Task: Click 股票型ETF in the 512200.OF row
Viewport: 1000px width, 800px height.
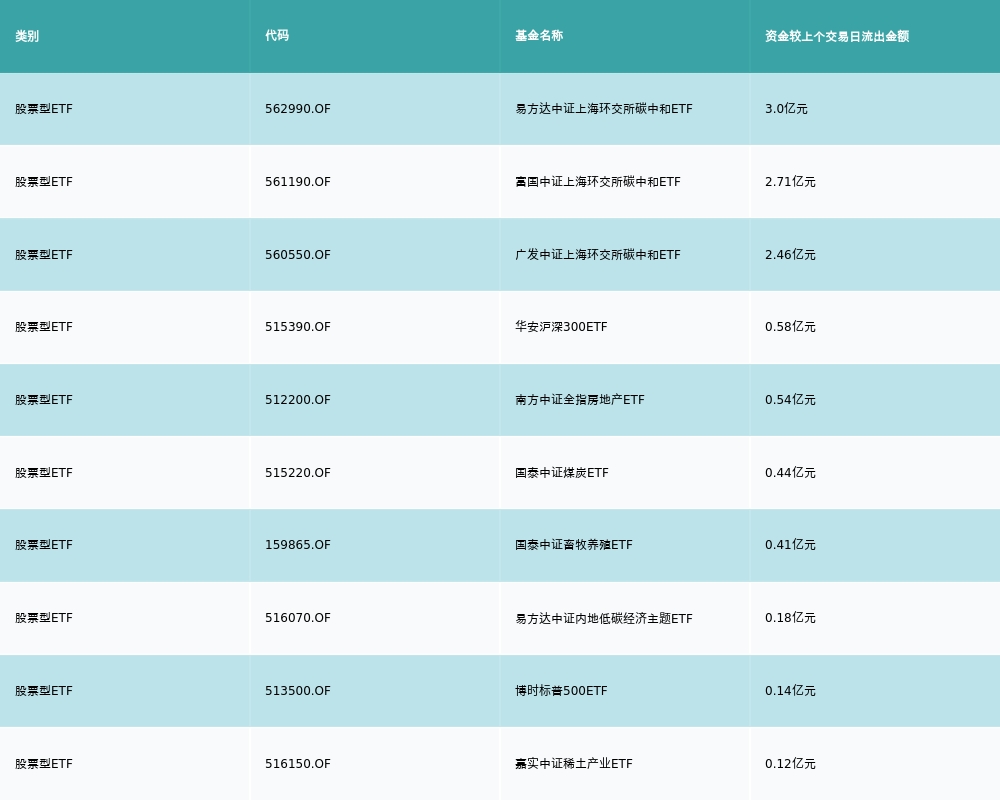Action: tap(44, 400)
